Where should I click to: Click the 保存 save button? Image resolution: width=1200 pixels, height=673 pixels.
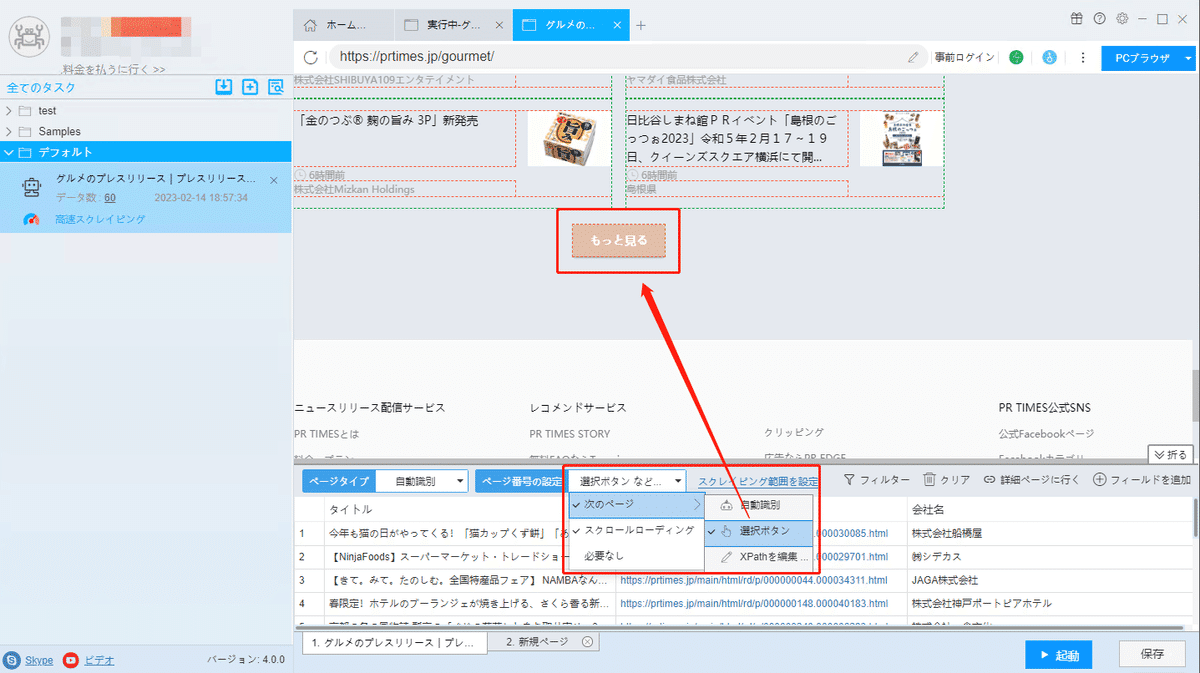[x=1152, y=654]
